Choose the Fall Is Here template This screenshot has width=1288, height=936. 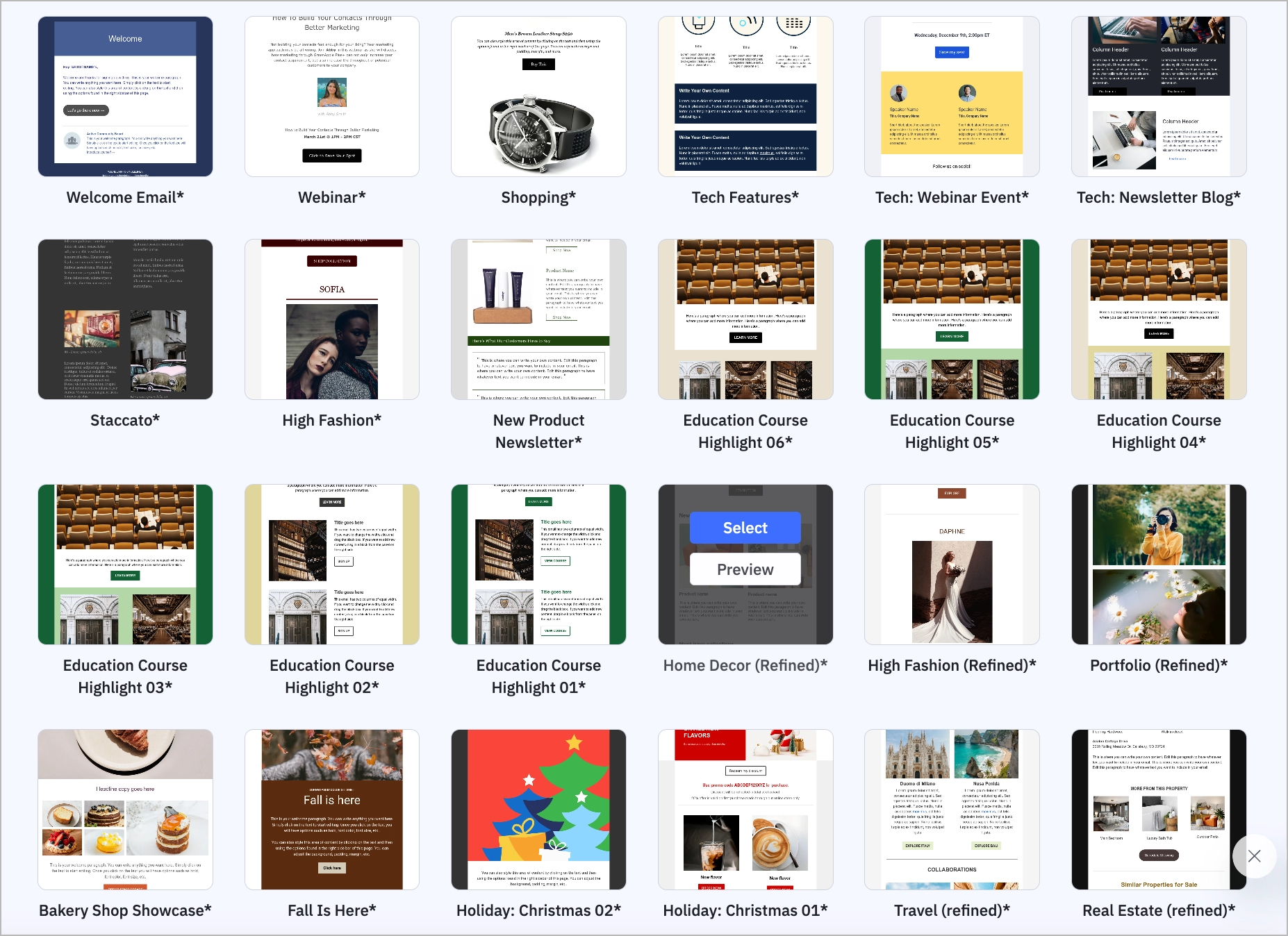(331, 809)
